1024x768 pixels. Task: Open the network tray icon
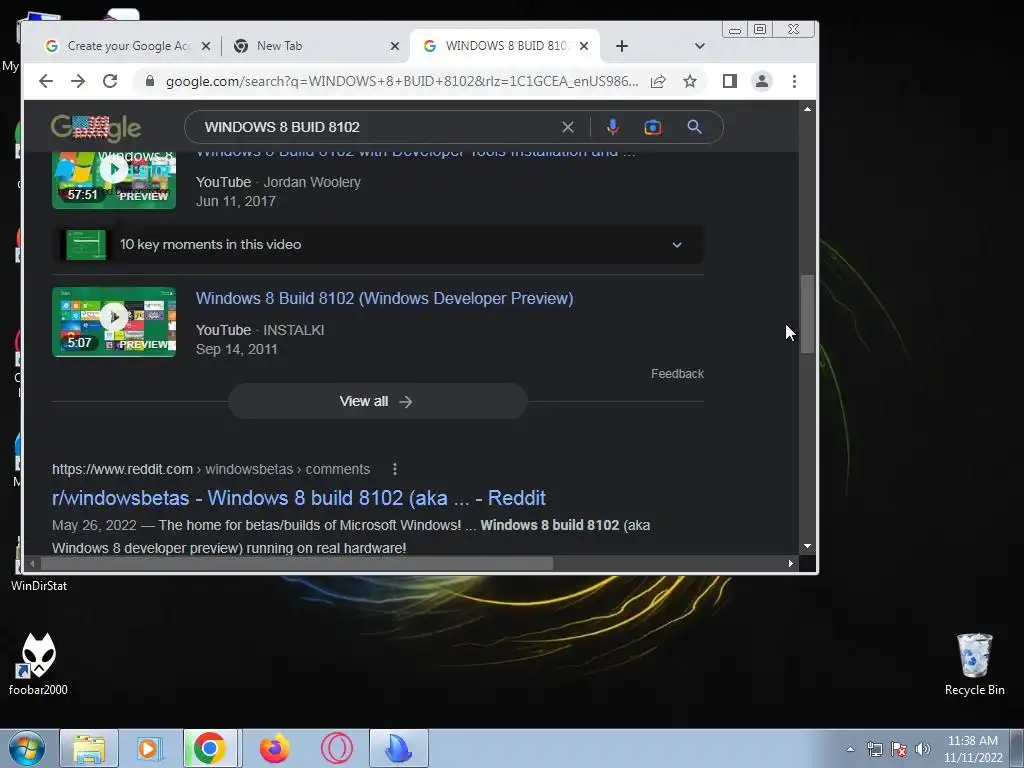coord(874,749)
